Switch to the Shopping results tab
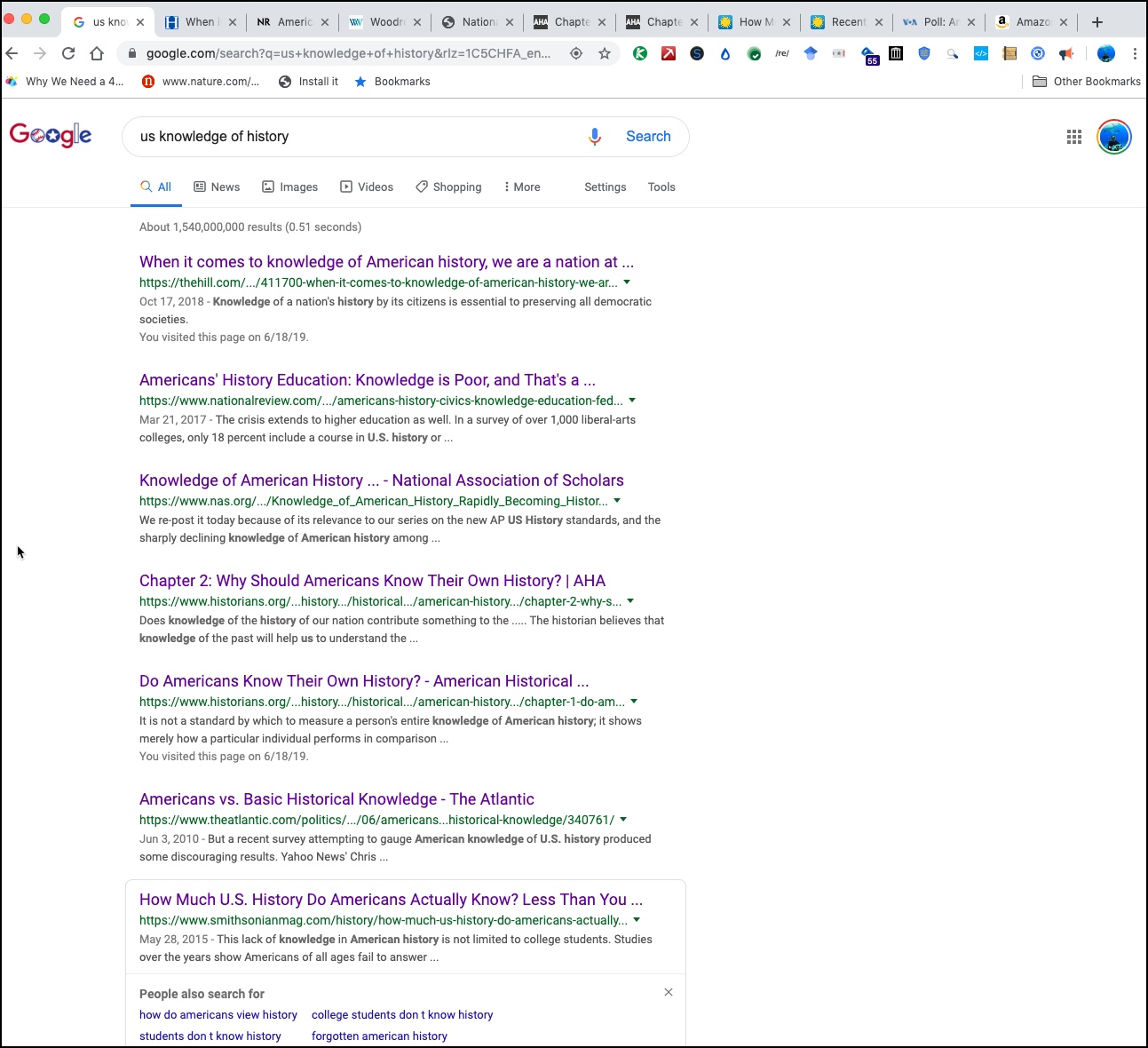This screenshot has height=1048, width=1148. [448, 187]
